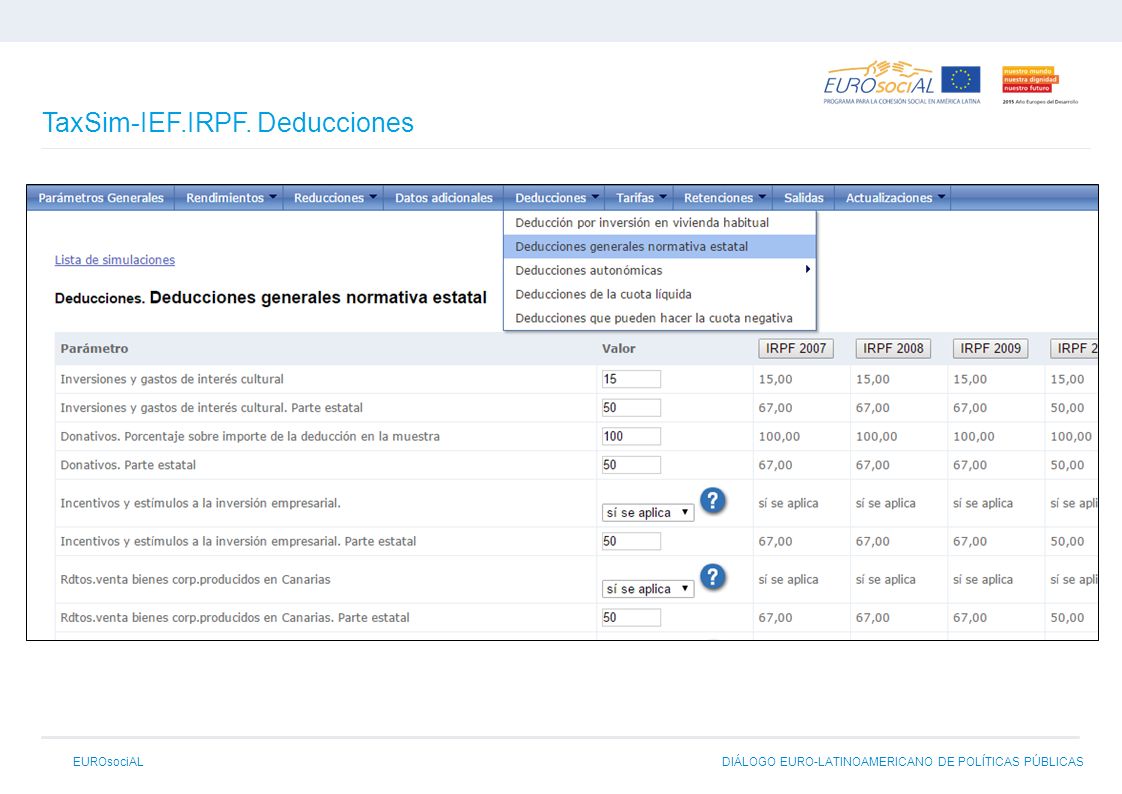
Task: Edit Rdtos.venta bienes Canarias Parte estatal value
Action: click(631, 617)
